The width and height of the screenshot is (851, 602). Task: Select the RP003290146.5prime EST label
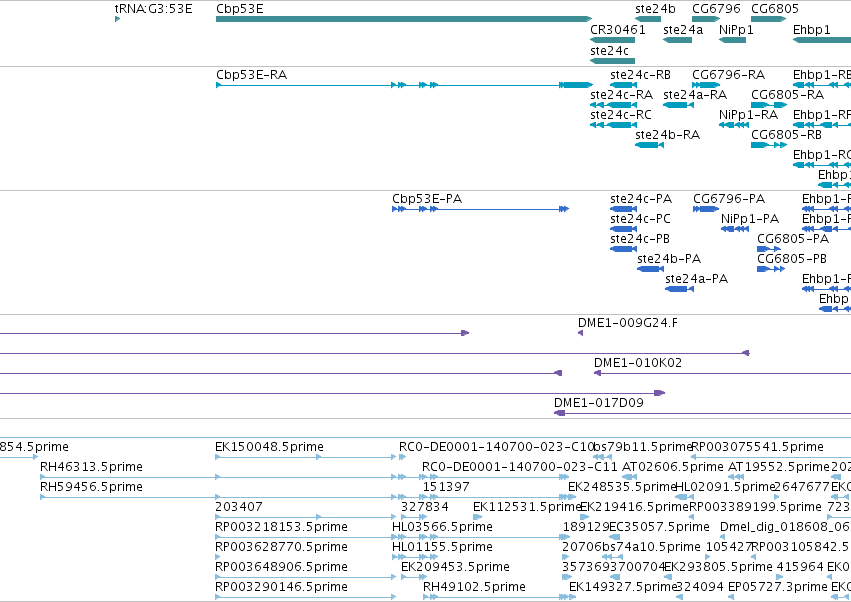(x=281, y=587)
